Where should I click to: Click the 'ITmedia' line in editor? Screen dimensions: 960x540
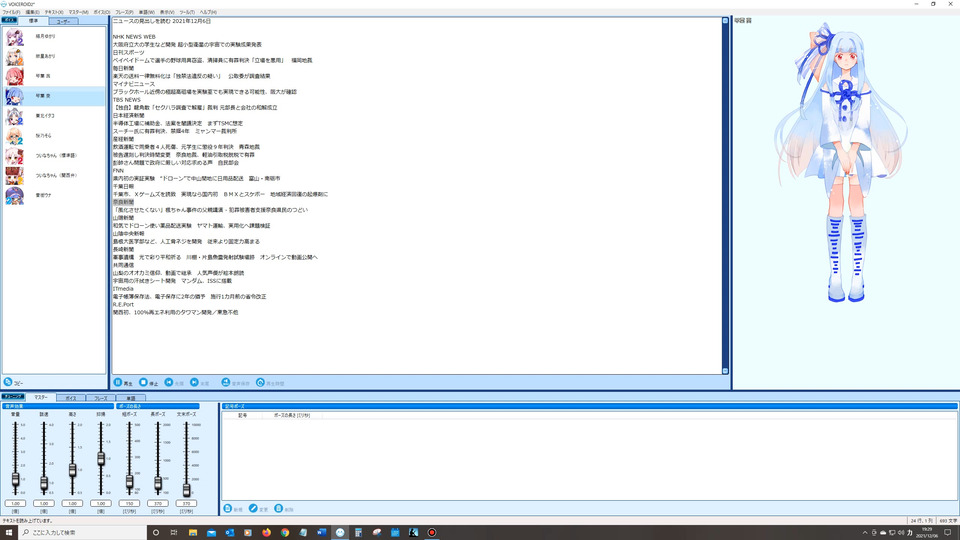(x=122, y=288)
